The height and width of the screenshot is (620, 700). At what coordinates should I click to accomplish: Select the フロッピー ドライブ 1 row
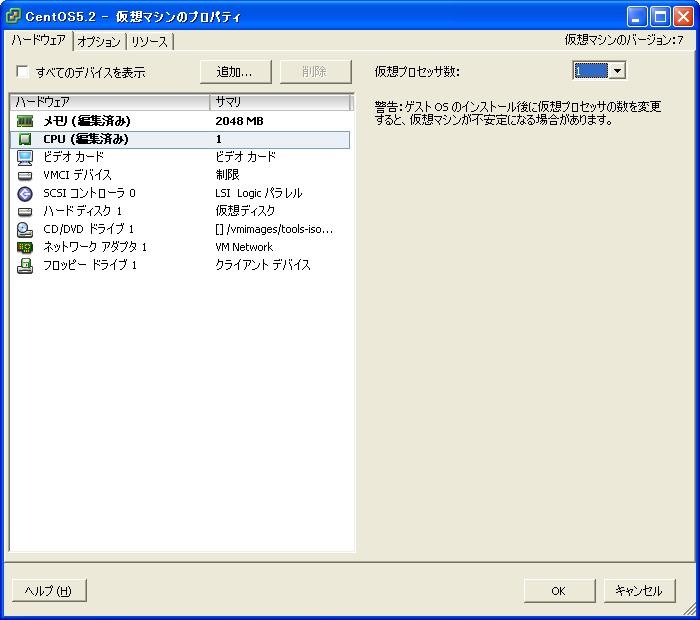coord(179,266)
